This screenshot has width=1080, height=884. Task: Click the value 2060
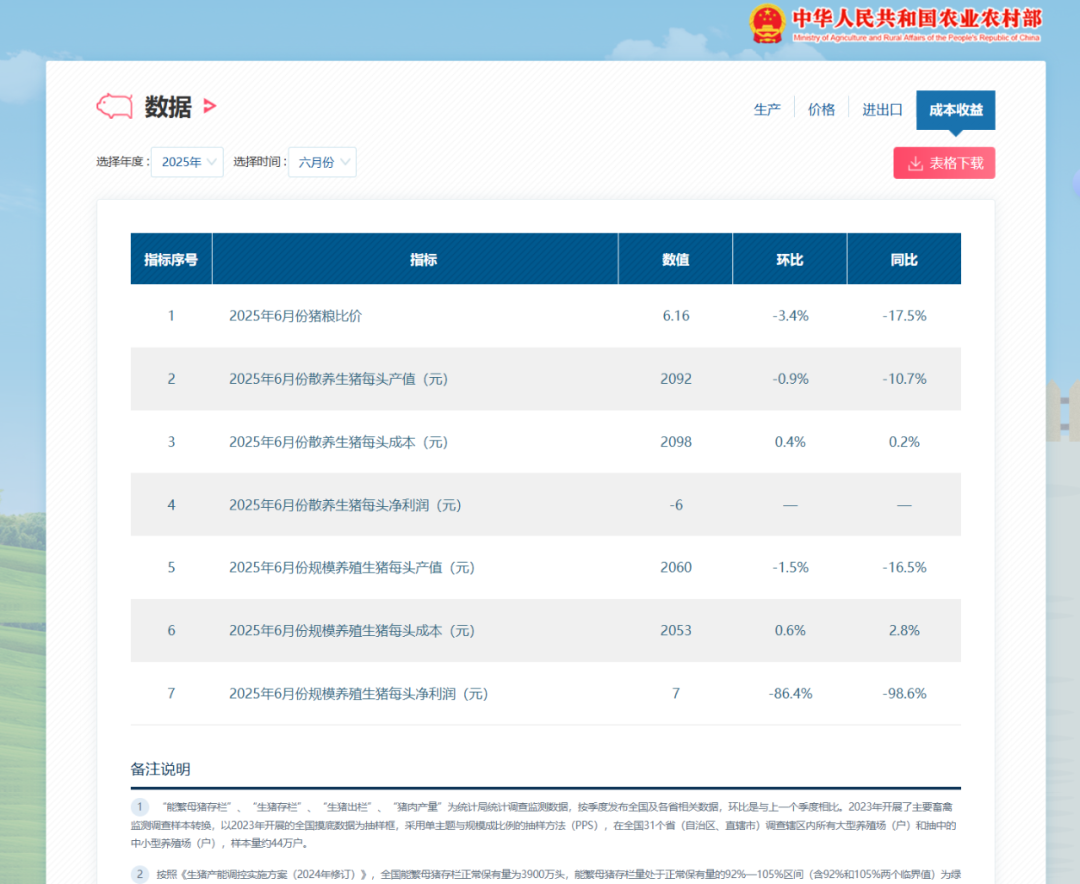point(676,567)
